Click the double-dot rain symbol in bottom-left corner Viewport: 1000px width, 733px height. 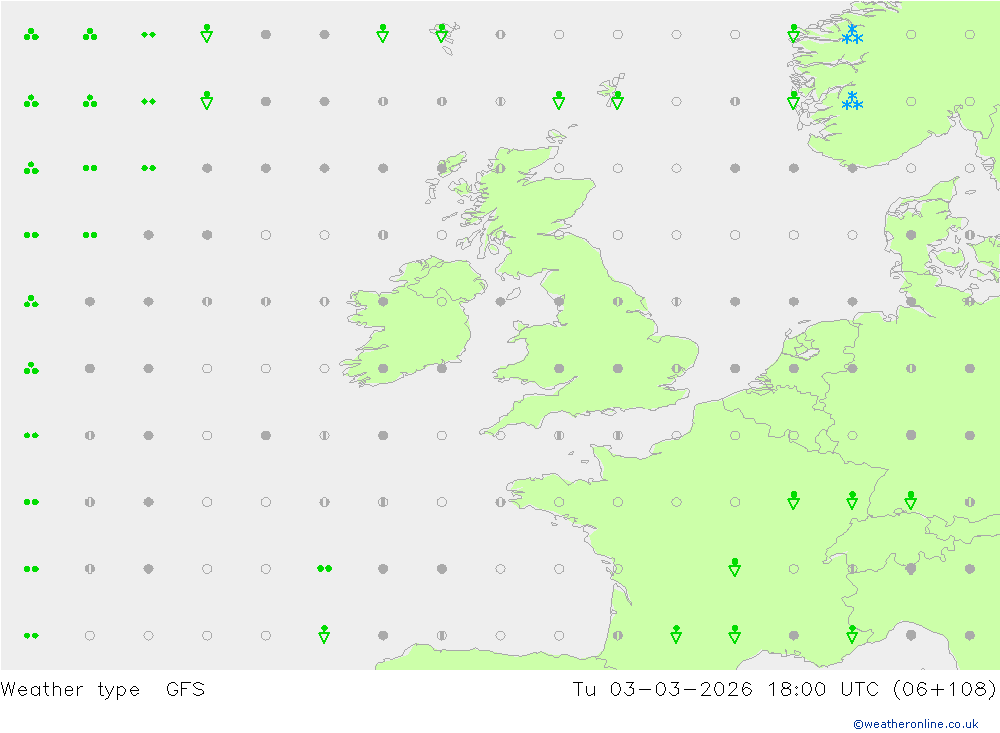pos(31,635)
